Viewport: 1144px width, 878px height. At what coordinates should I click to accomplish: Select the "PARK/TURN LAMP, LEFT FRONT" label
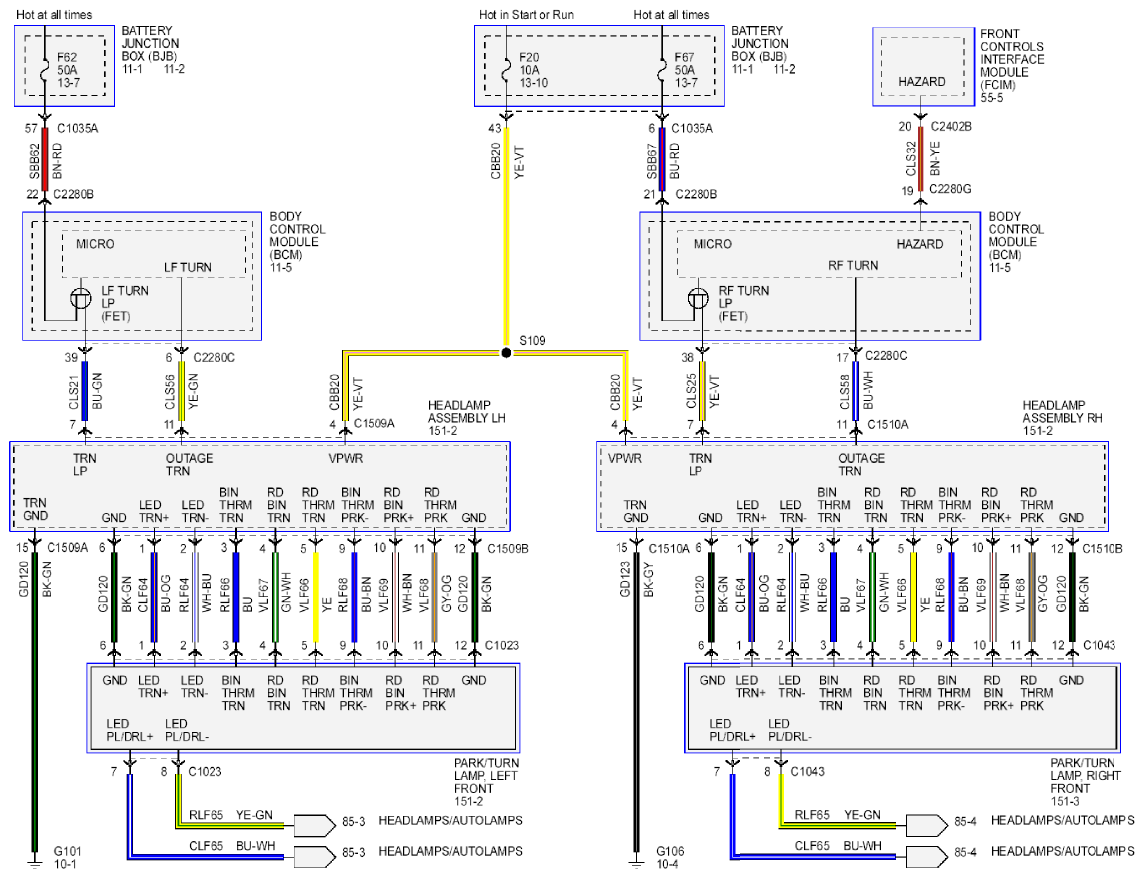[486, 776]
